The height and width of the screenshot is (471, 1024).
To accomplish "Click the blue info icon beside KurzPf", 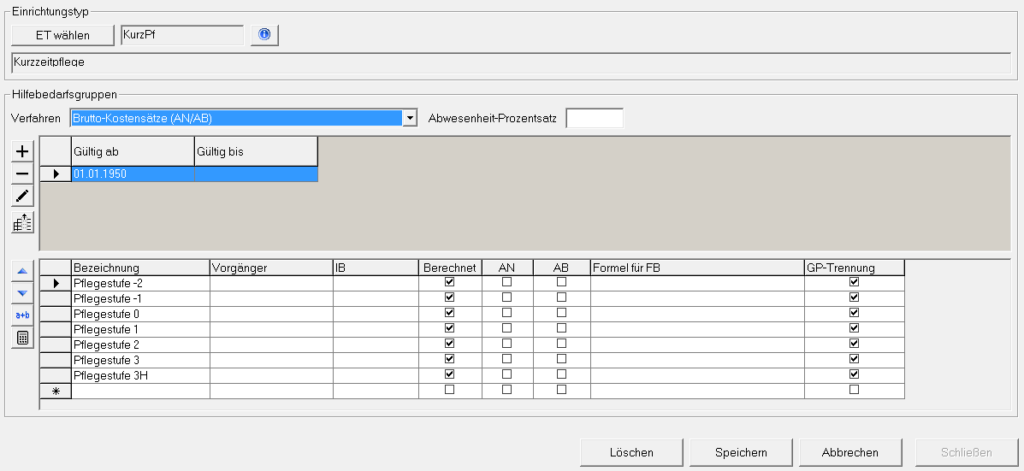I will coord(264,35).
